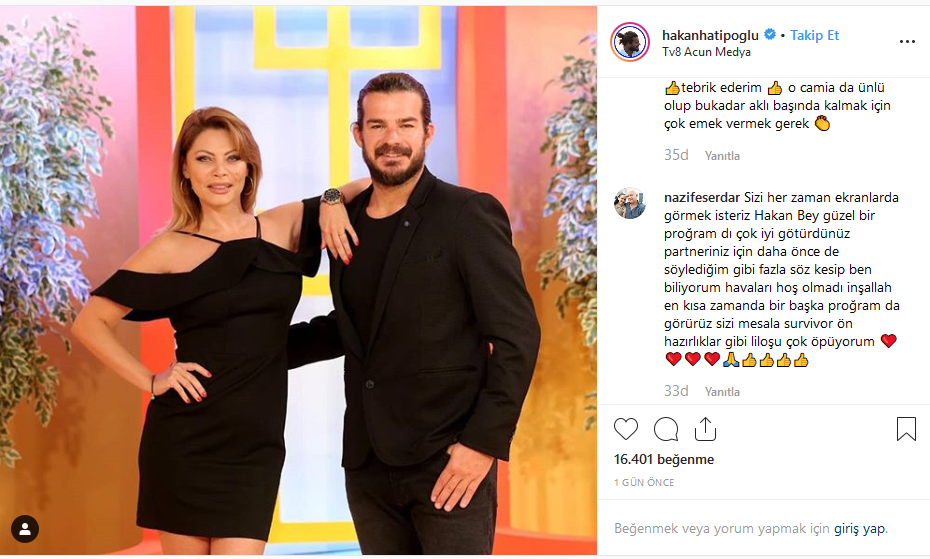Open comments with the speech bubble icon
Screen dimensions: 930x559
(666, 428)
